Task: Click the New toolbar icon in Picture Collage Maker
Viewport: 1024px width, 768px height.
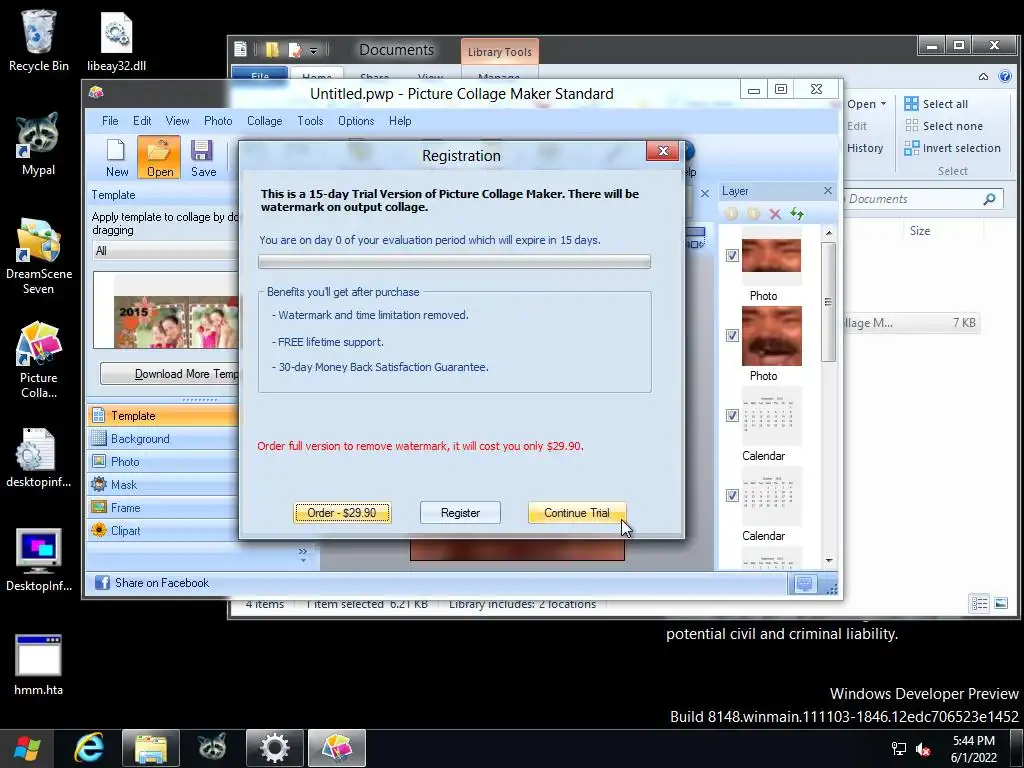Action: (116, 157)
